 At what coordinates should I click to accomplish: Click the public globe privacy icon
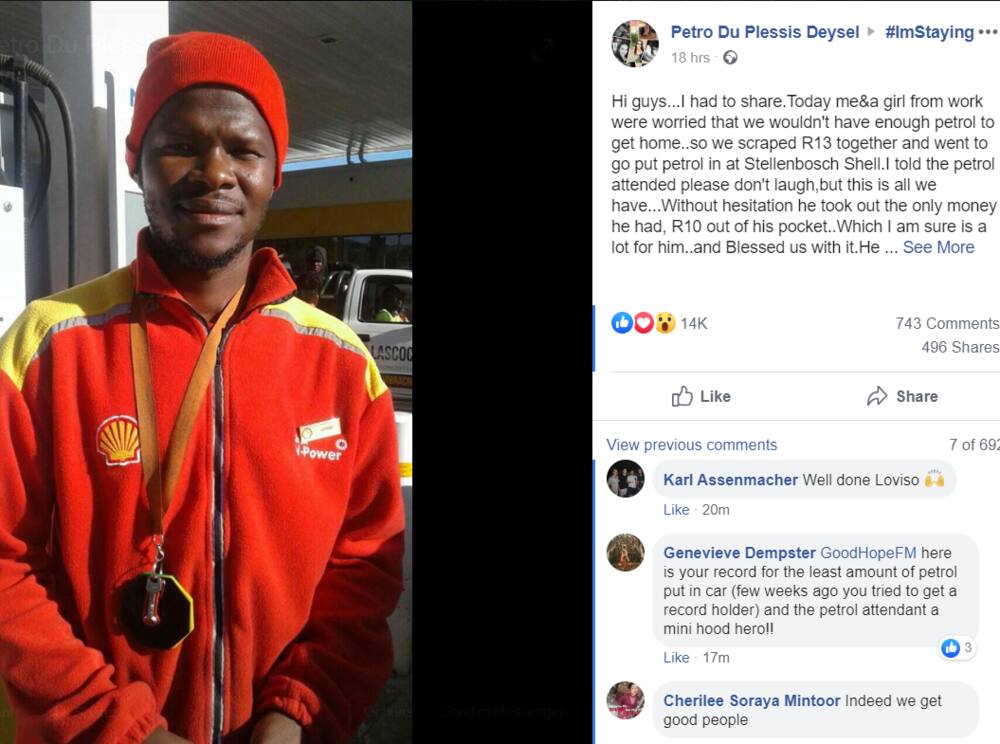730,58
